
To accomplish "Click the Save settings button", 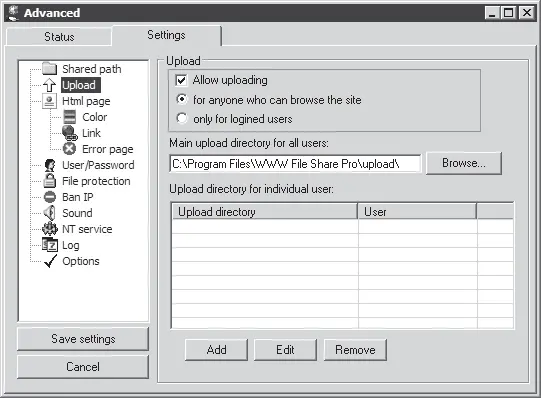I will (83, 339).
